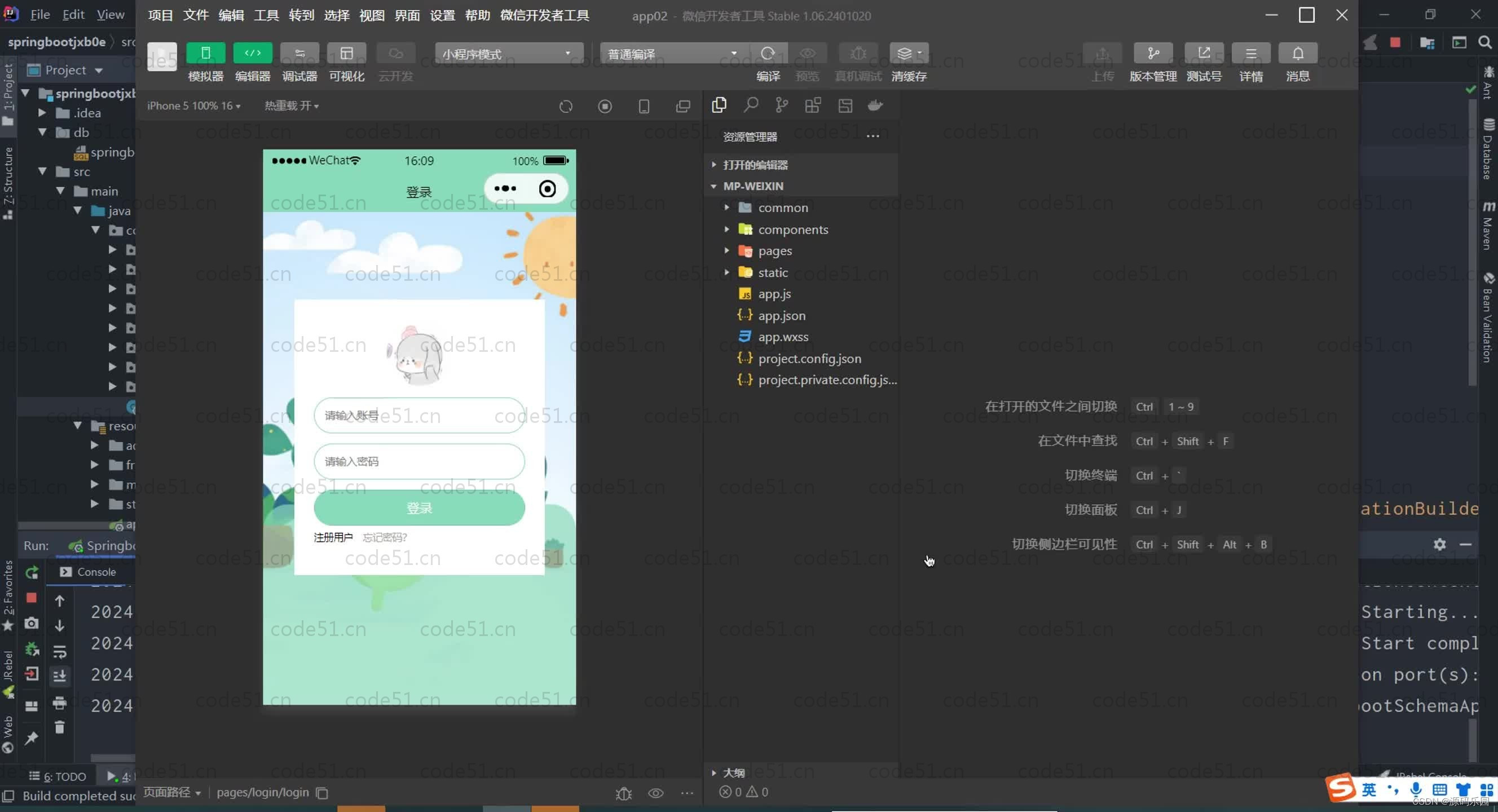The height and width of the screenshot is (812, 1498).
Task: Open the details icon in toolbar
Action: (1250, 54)
